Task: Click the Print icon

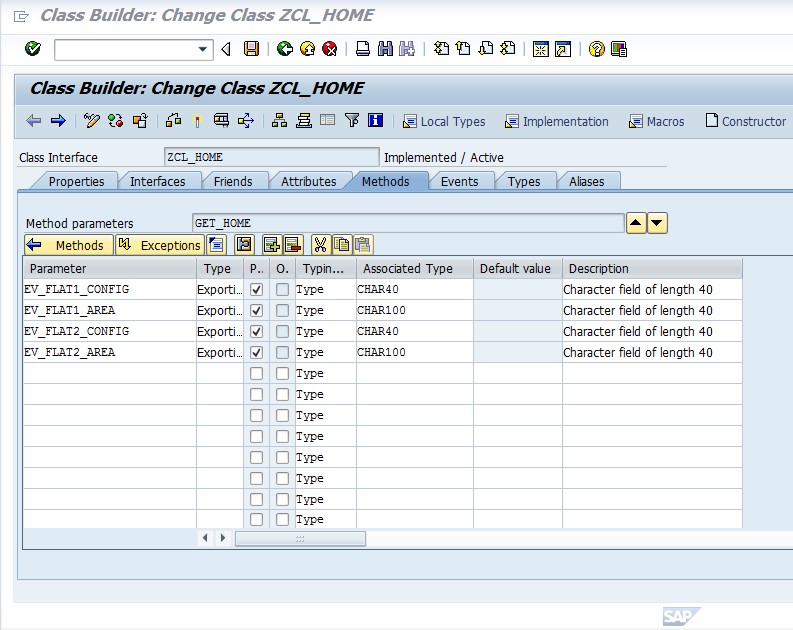Action: 363,49
